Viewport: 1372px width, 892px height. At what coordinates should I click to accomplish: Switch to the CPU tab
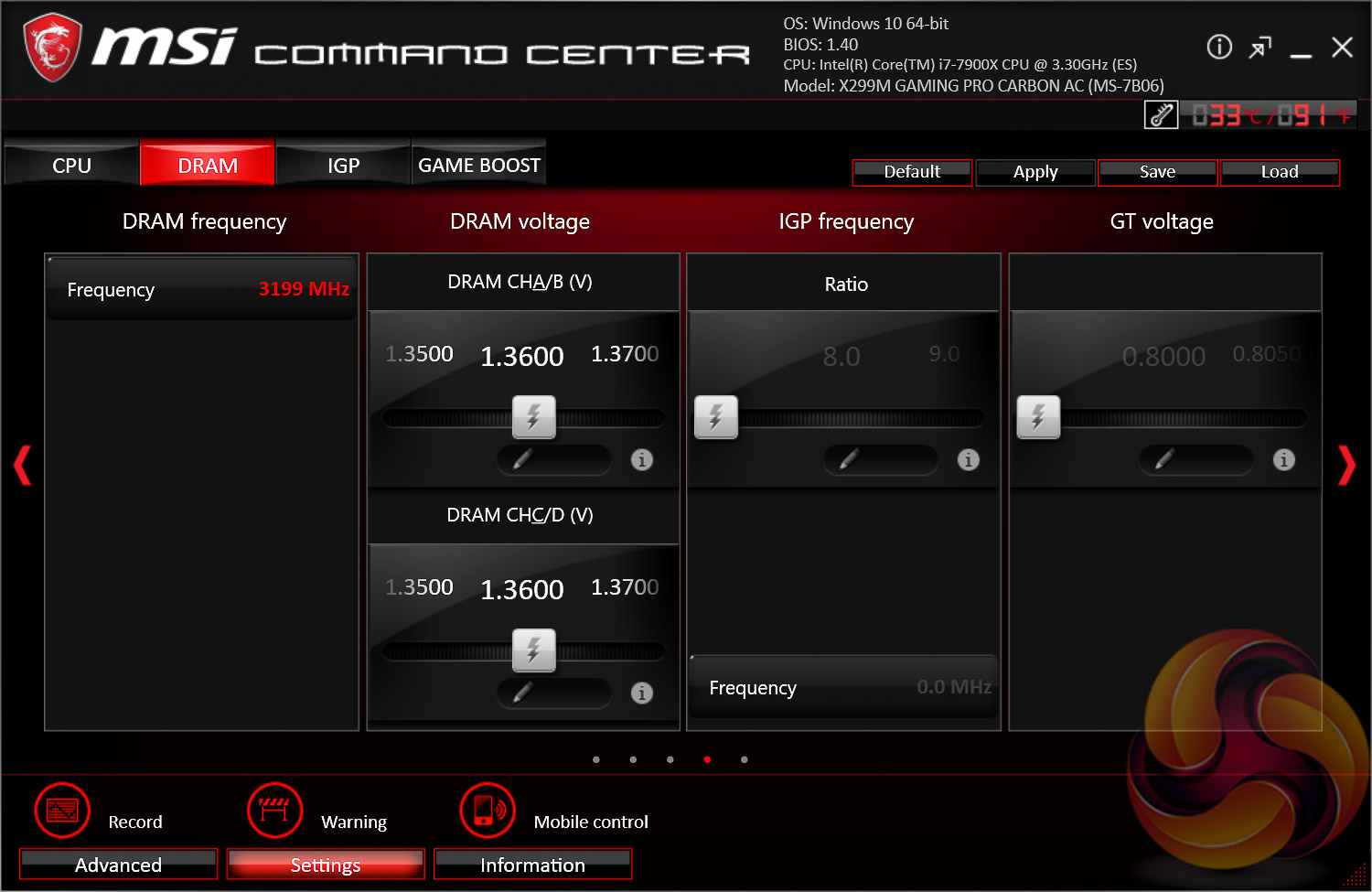71,165
